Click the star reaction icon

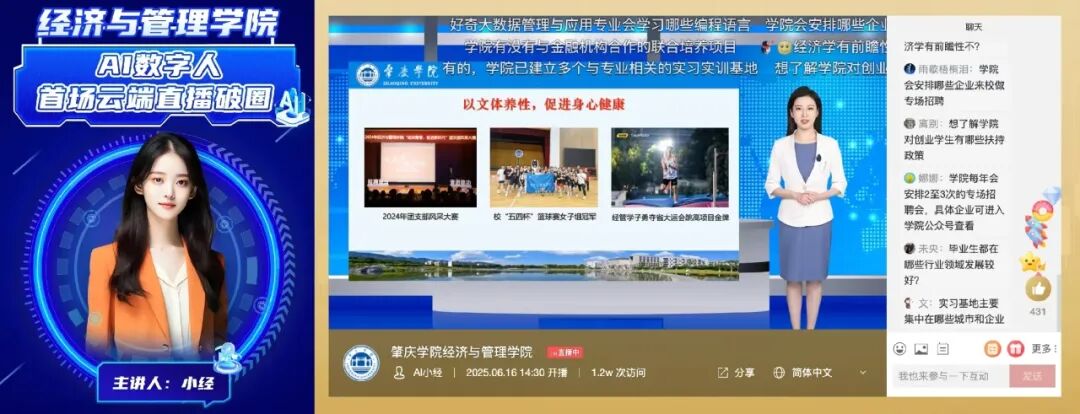click(1030, 263)
